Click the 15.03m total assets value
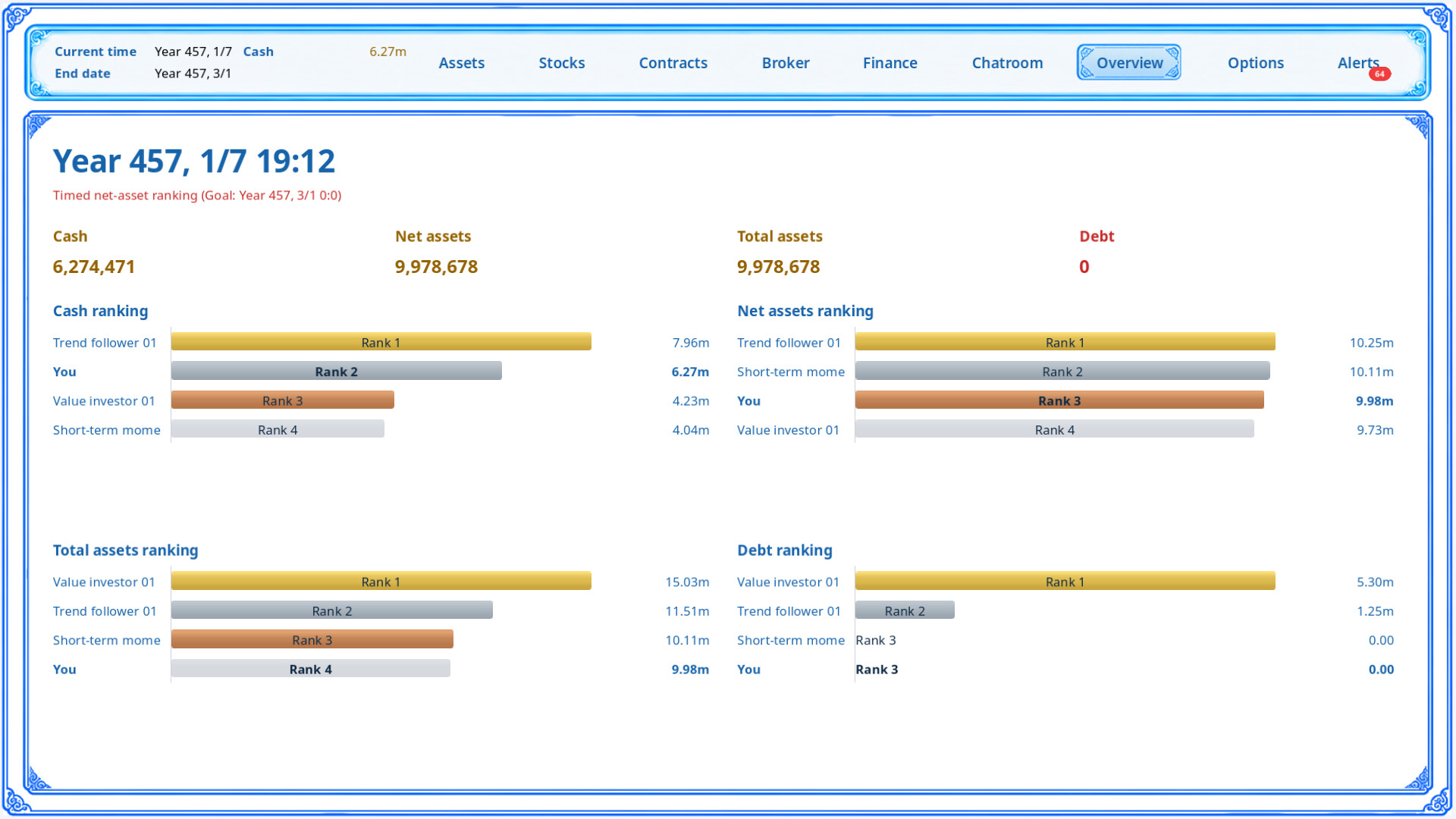Image resolution: width=1456 pixels, height=819 pixels. 687,582
